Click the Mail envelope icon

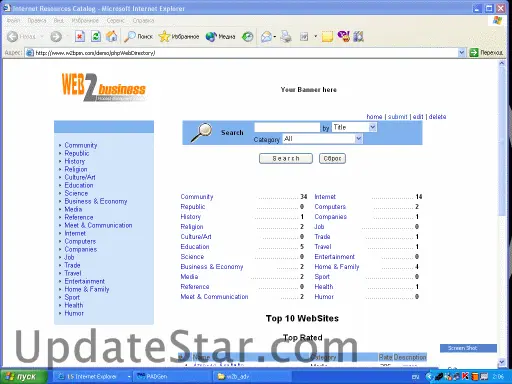tap(266, 36)
